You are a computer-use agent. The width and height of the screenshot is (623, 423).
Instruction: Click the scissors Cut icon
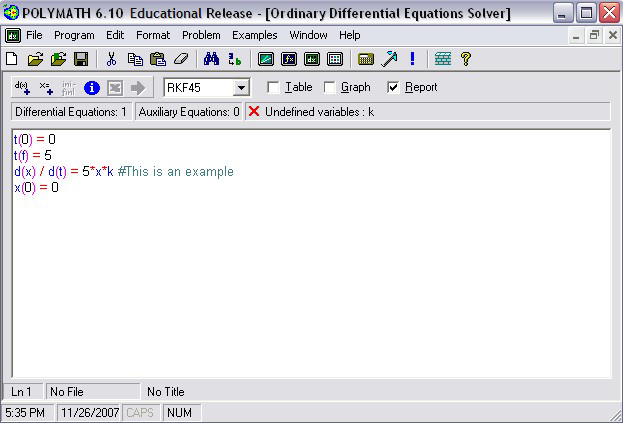pos(112,59)
